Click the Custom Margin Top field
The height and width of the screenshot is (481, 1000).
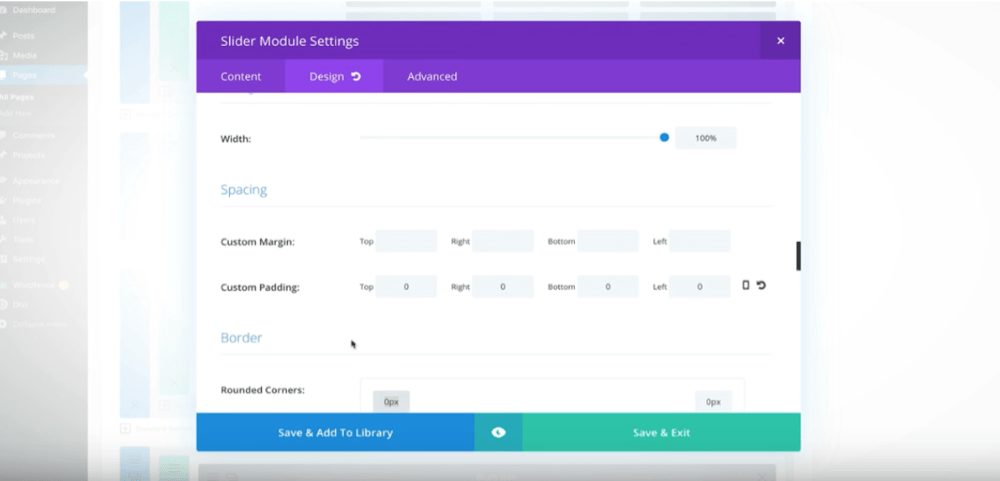tap(406, 241)
